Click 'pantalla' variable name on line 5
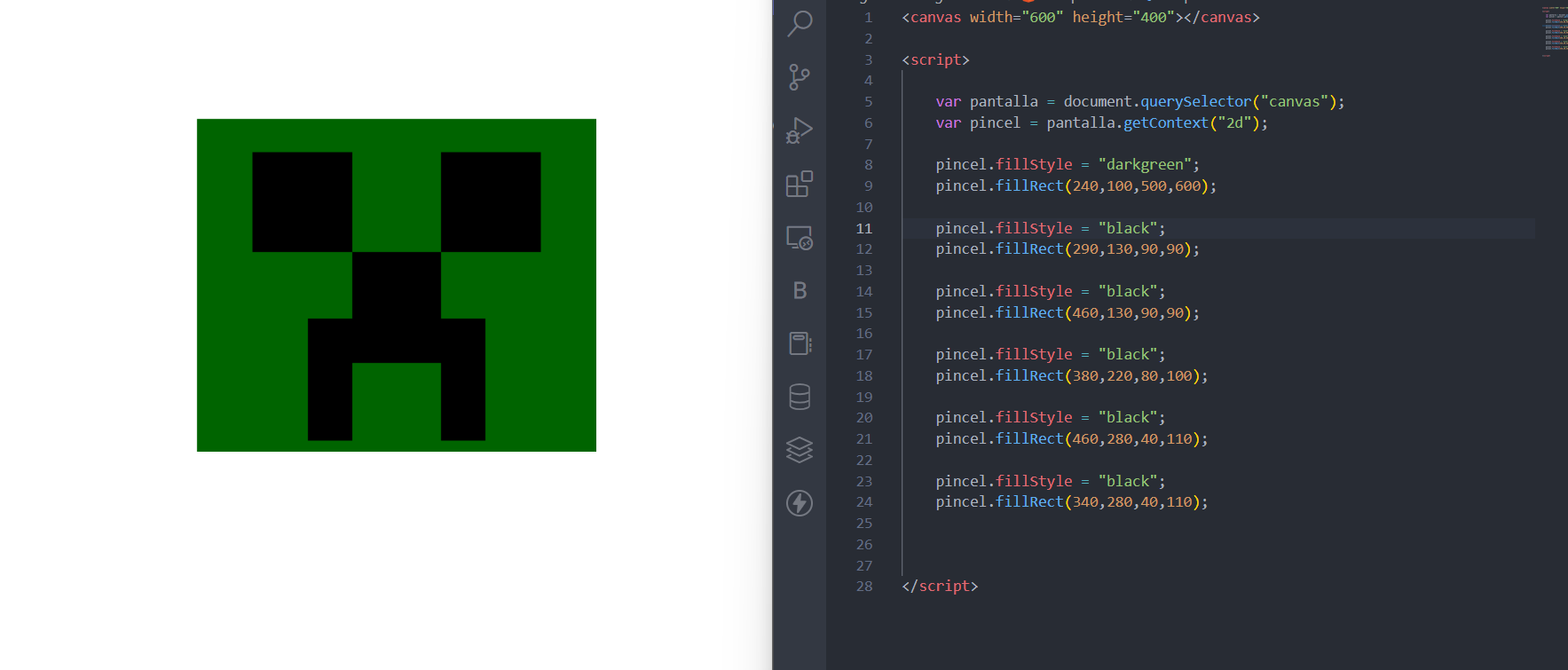1568x670 pixels. click(x=1004, y=102)
